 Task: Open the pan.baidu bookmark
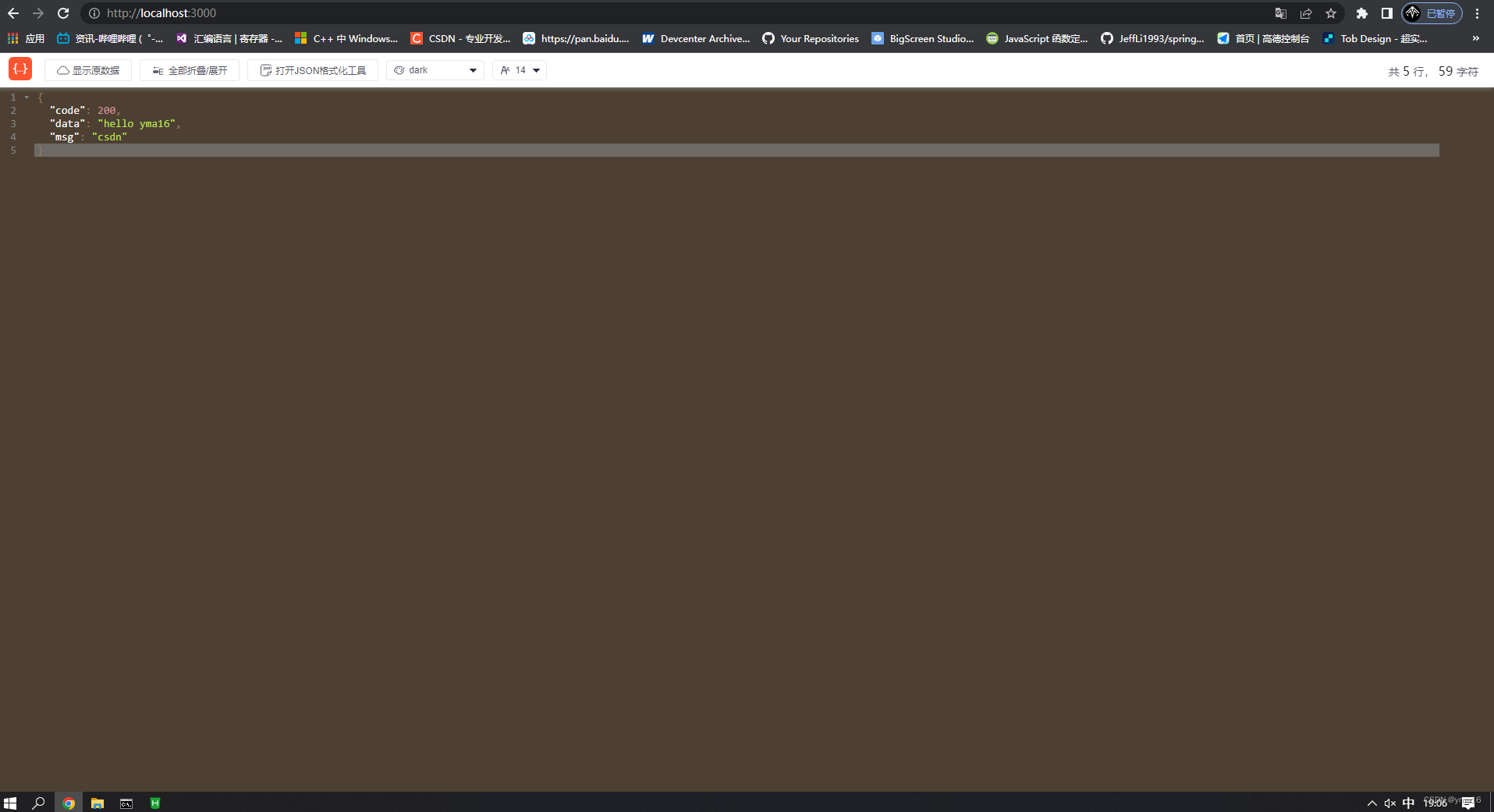click(576, 38)
